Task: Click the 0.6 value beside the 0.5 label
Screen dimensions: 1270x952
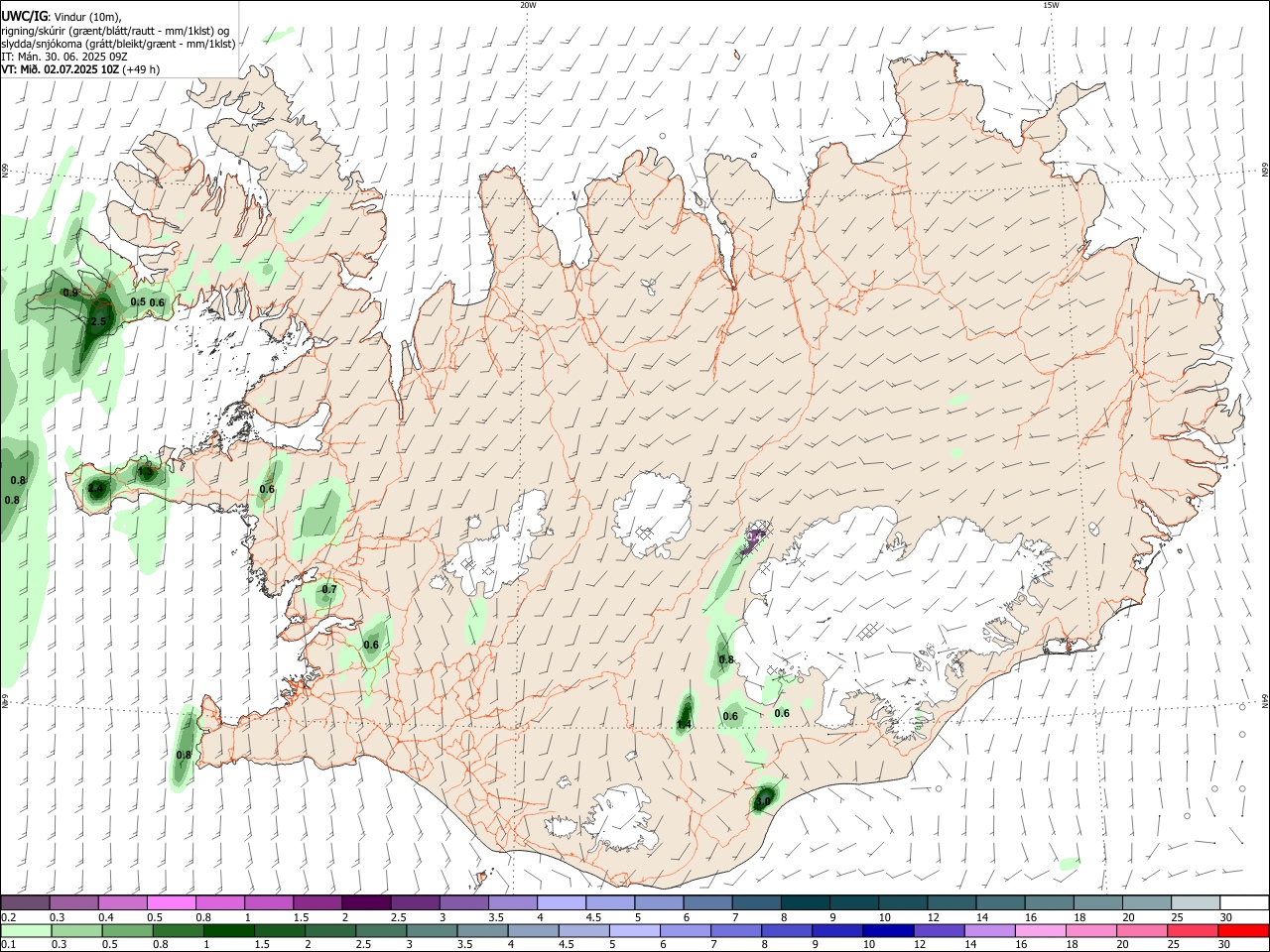Action: pyautogui.click(x=157, y=302)
